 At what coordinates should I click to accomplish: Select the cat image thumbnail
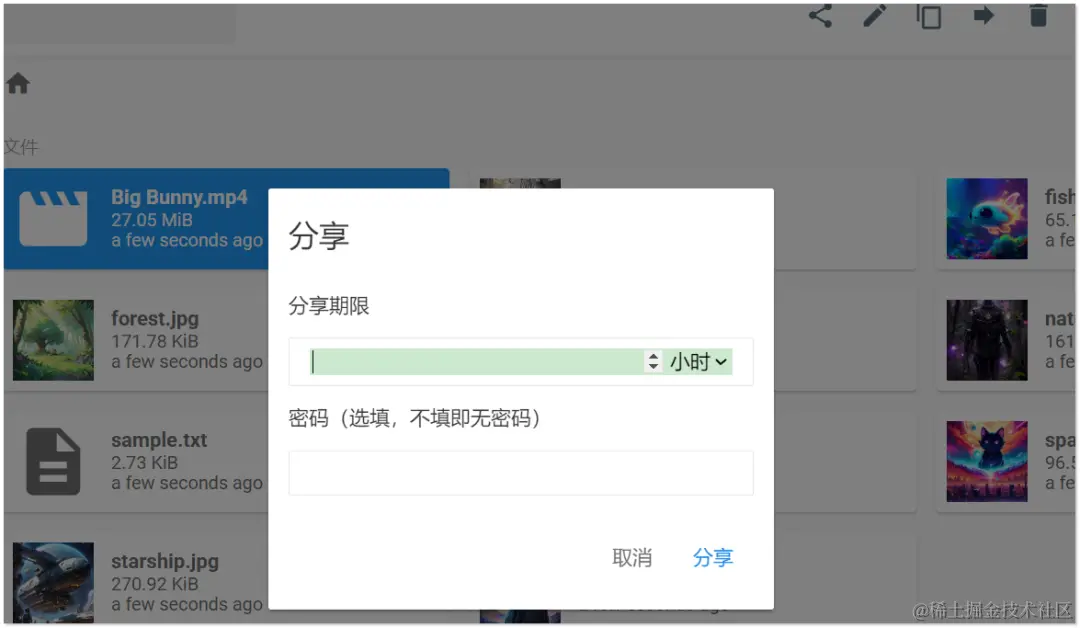point(986,461)
